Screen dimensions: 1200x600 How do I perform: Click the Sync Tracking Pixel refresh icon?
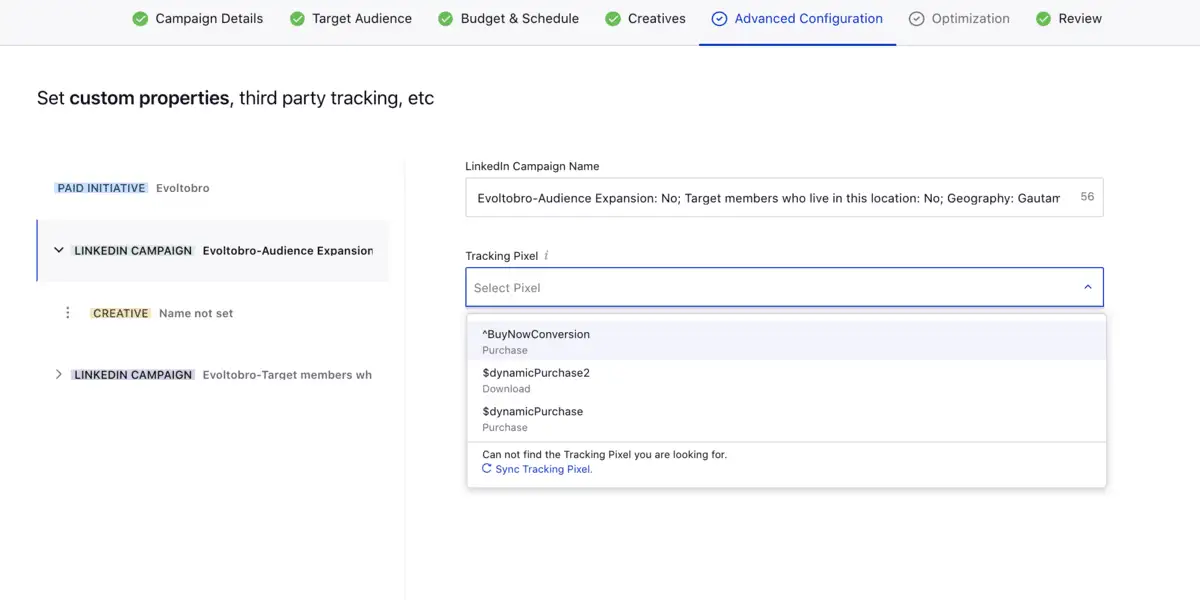pos(487,469)
